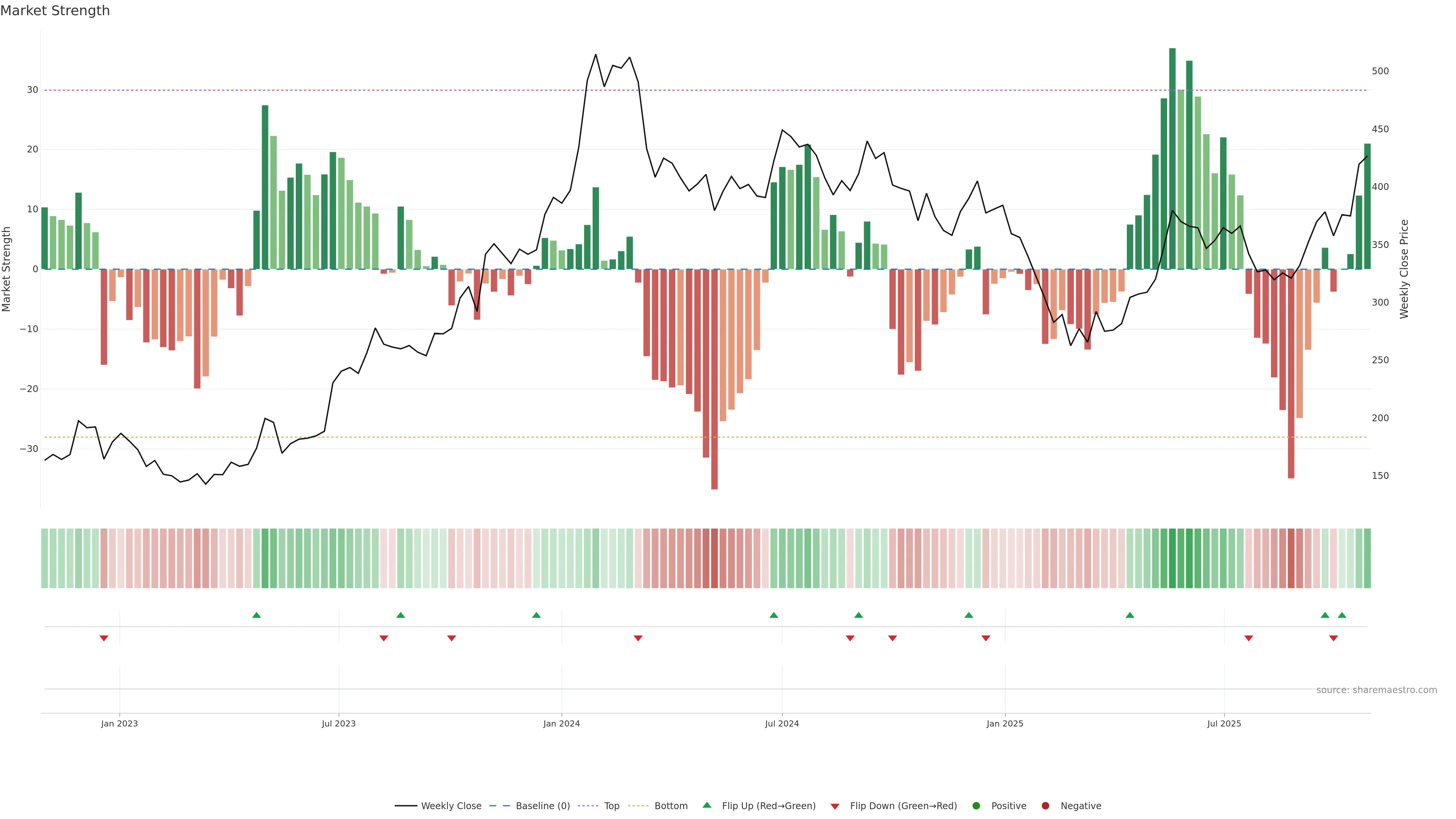Click the Jan 2024 x-axis label

coord(561,723)
